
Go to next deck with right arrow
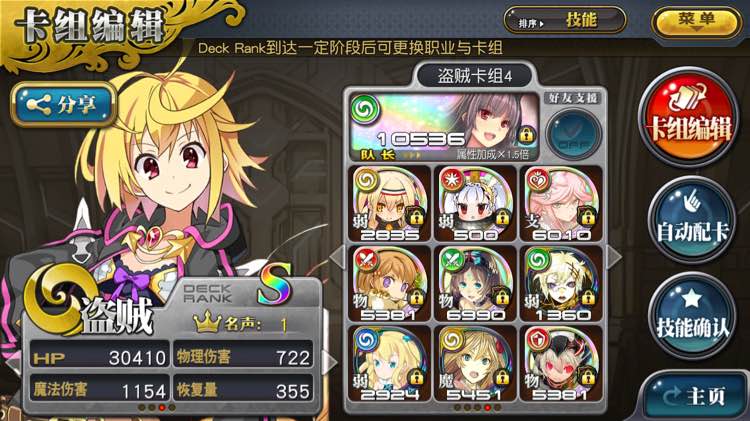coord(614,258)
